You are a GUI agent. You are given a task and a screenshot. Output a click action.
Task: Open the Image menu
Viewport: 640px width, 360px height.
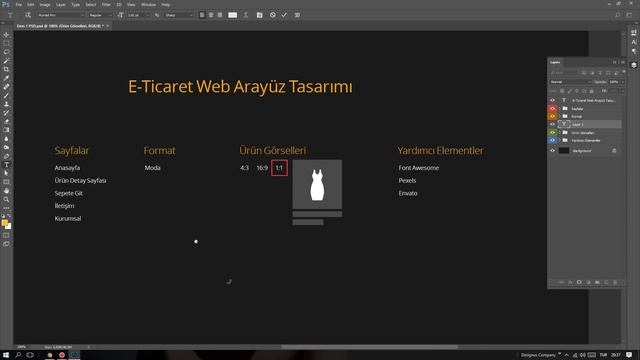45,4
